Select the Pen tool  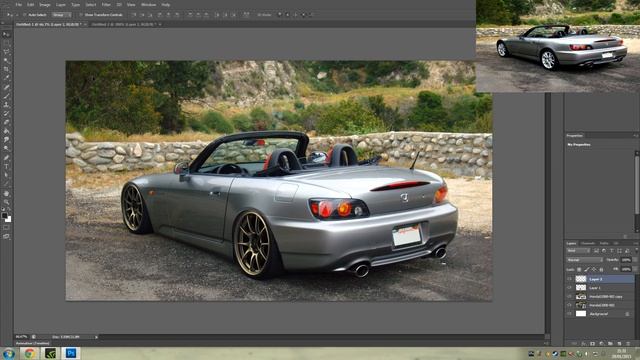point(6,158)
